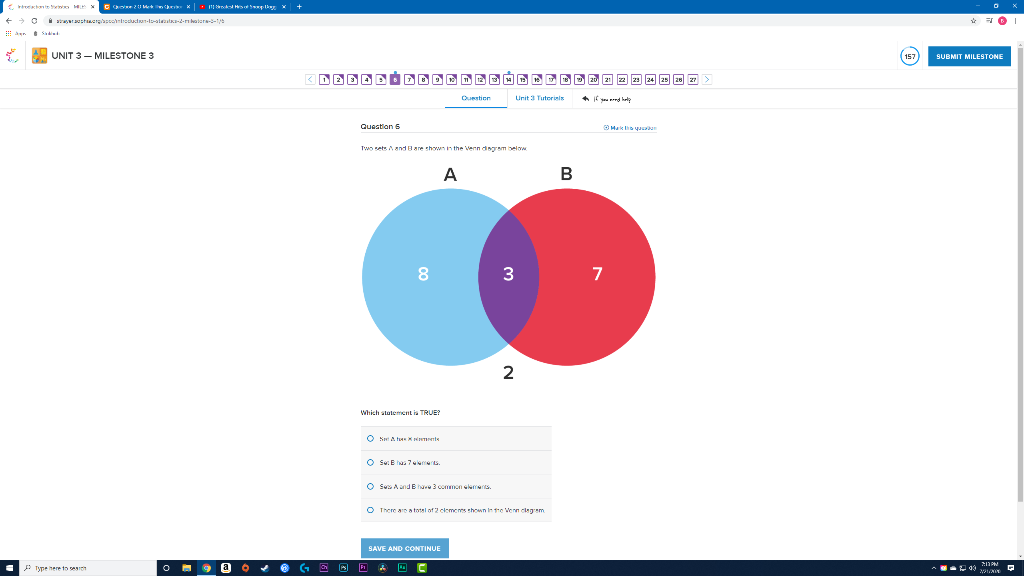Screen dimensions: 1024x576
Task: Open Adobe Photoshop from the taskbar
Action: tap(344, 568)
